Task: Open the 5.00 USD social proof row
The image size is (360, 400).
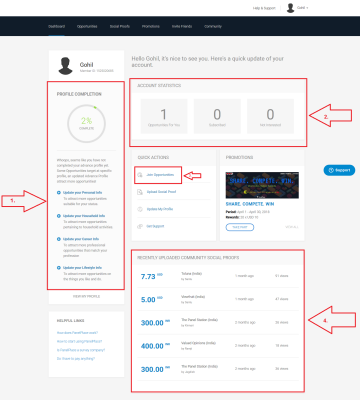Action: [218, 299]
